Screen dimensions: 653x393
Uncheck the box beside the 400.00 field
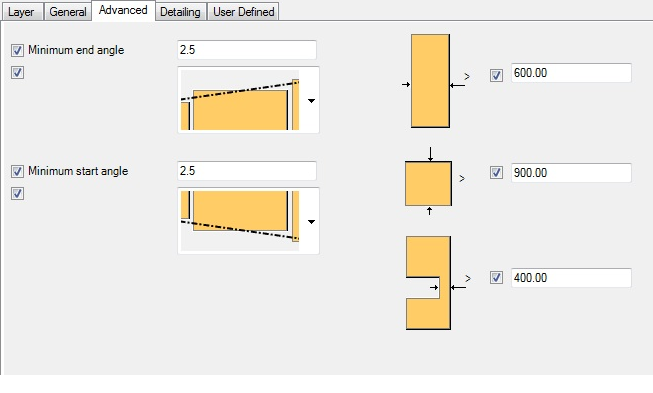[x=496, y=278]
